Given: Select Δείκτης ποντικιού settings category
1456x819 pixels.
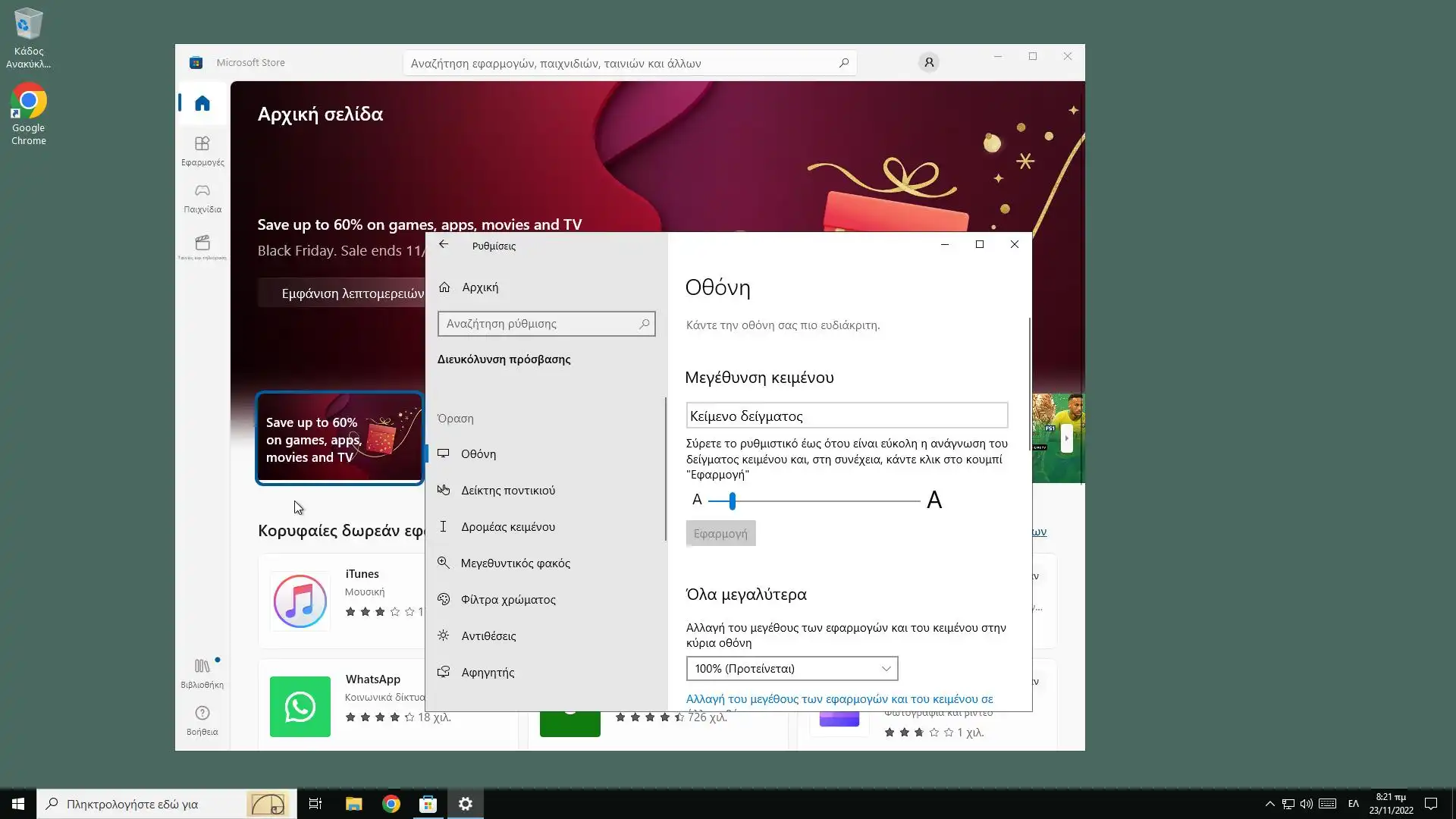Looking at the screenshot, I should tap(507, 491).
